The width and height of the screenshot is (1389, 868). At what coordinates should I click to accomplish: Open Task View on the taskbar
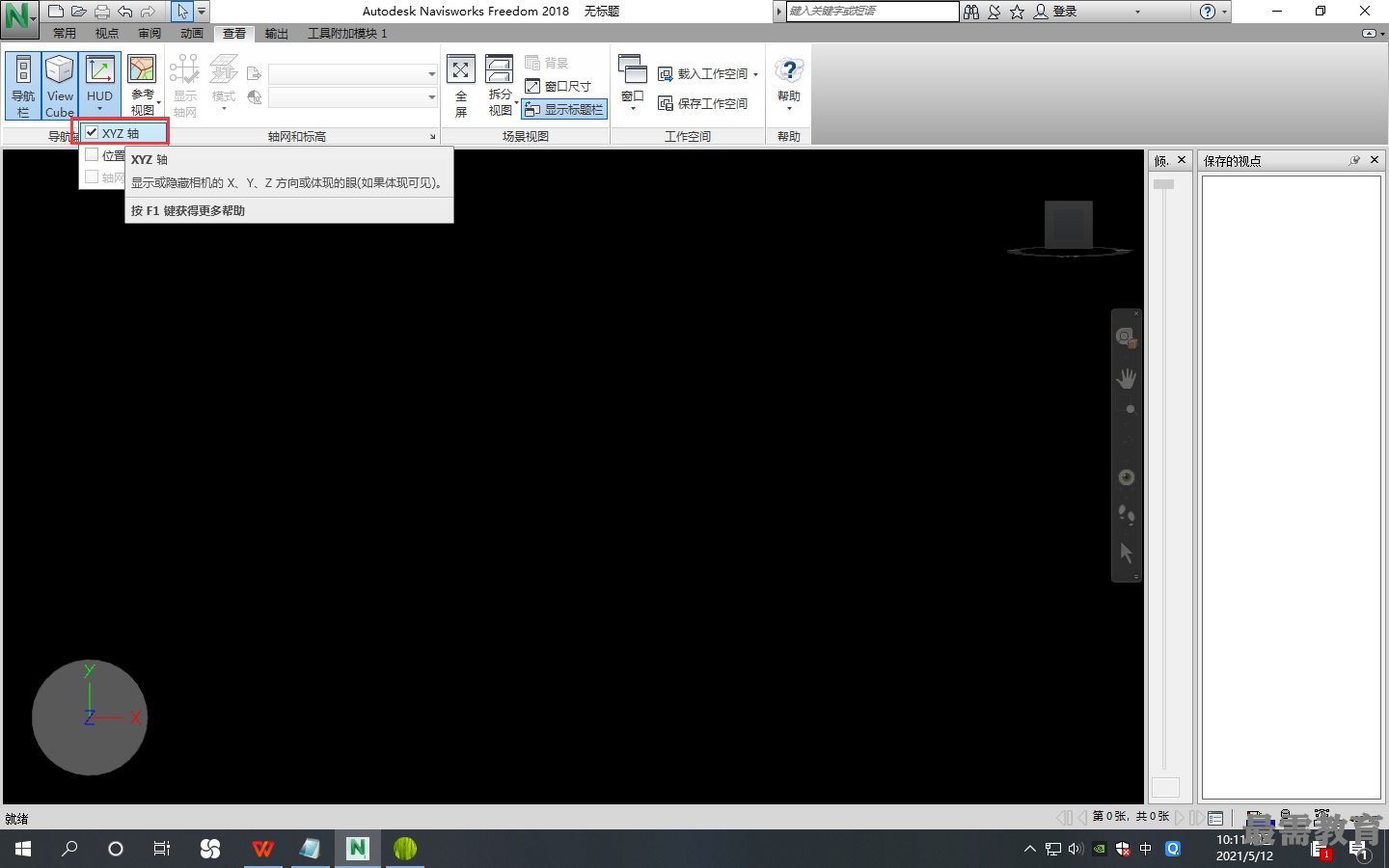click(x=162, y=849)
